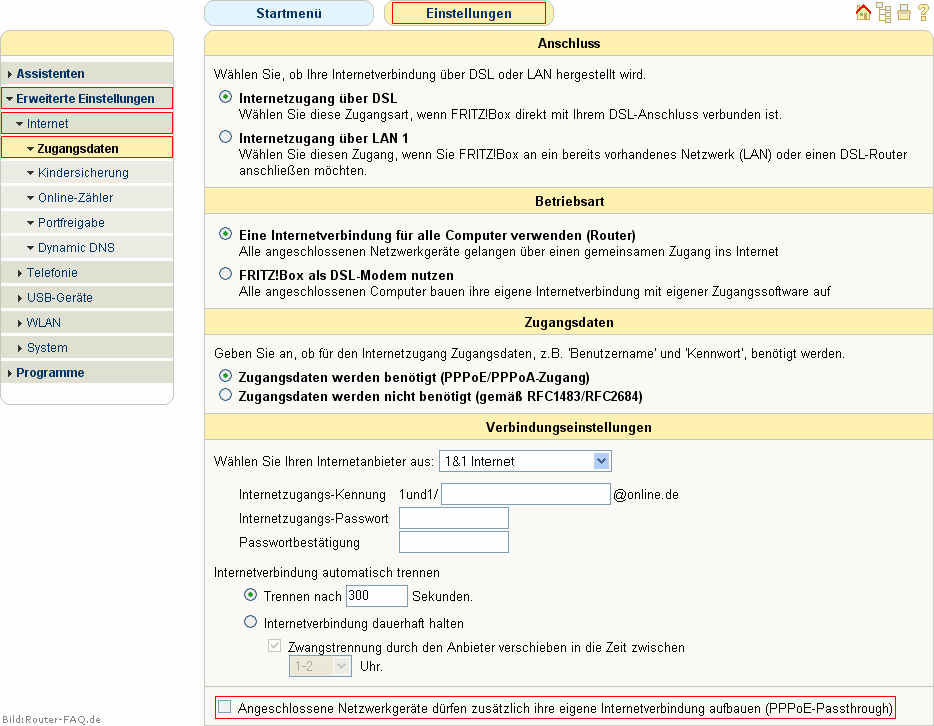Open Online-Zähler page

87,198
